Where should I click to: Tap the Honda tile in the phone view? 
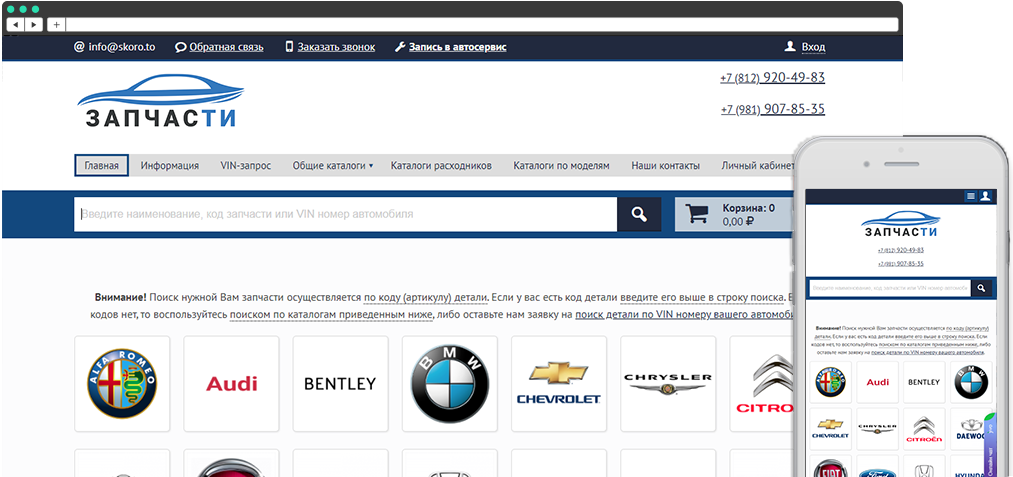pyautogui.click(x=924, y=466)
